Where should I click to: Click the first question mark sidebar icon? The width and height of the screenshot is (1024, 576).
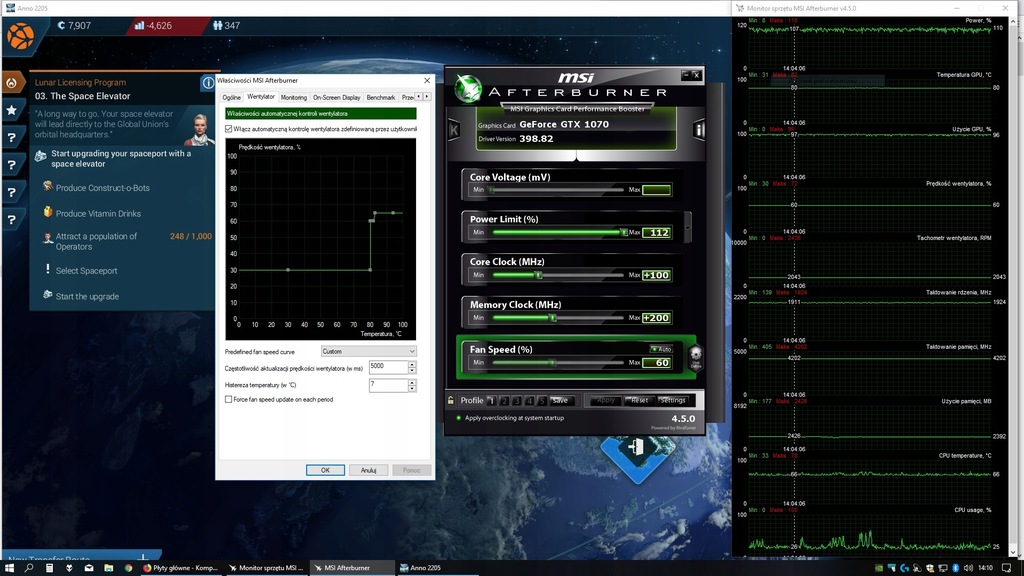point(12,138)
